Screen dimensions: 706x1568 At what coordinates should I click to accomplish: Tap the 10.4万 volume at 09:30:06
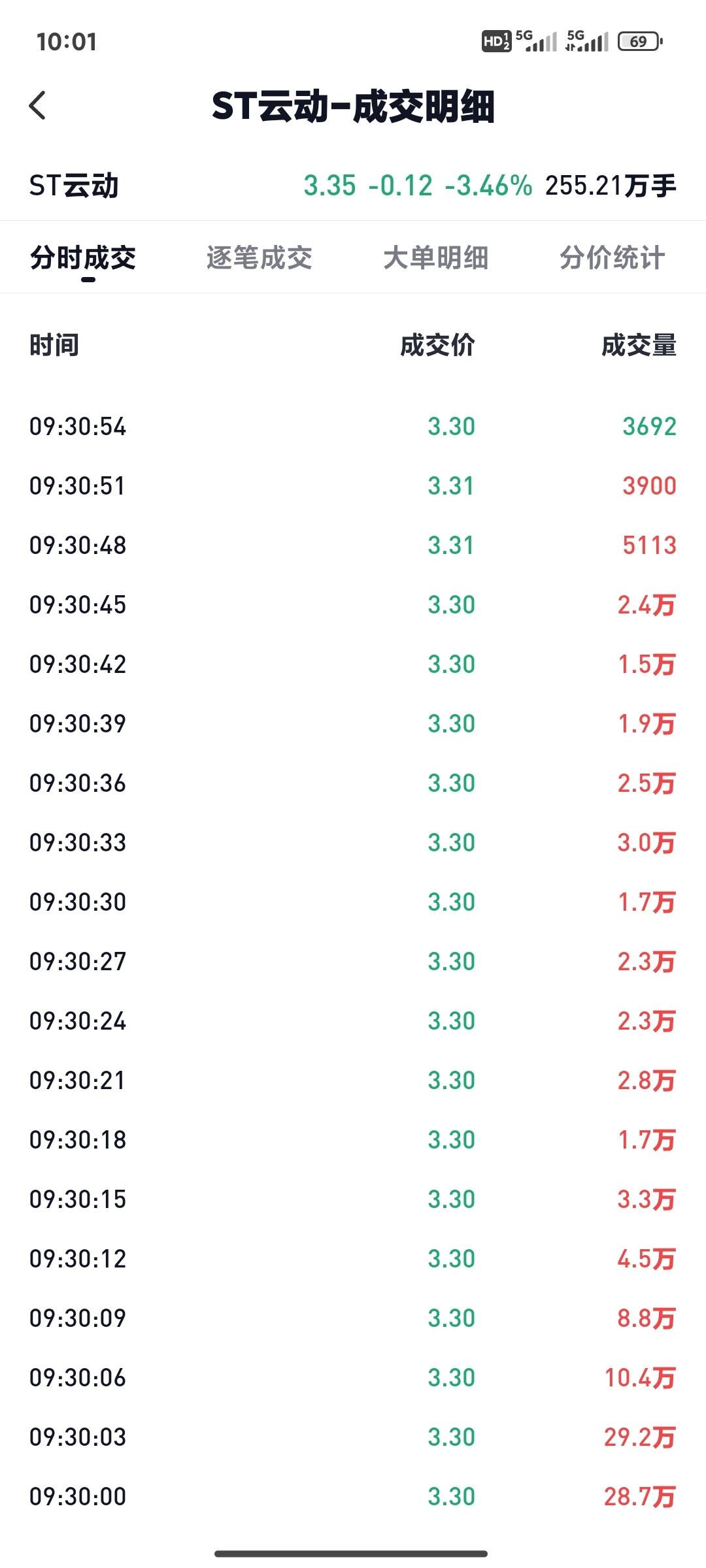tap(640, 1378)
